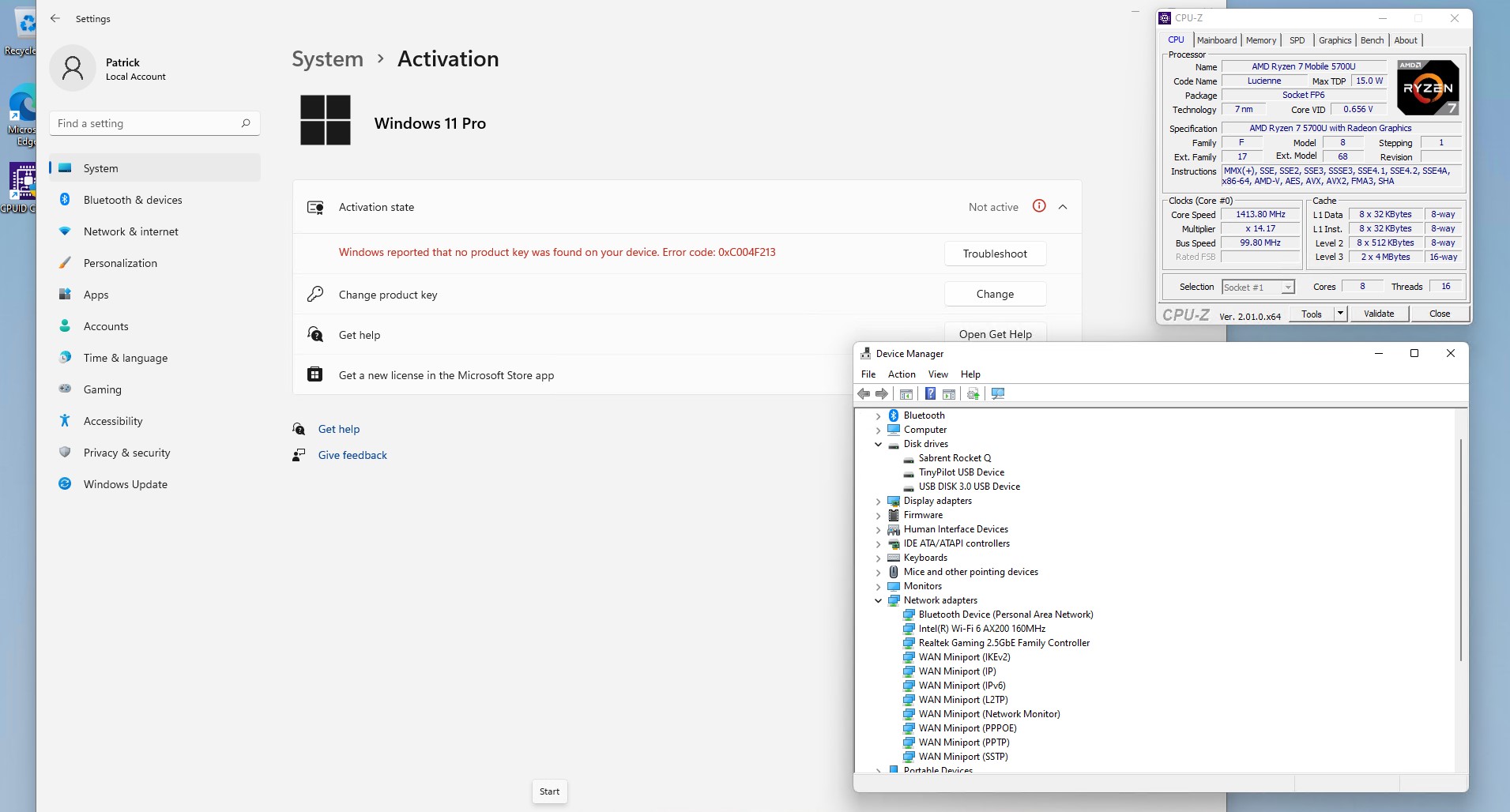
Task: Click the search magnifier in Find a setting
Action: click(x=246, y=123)
